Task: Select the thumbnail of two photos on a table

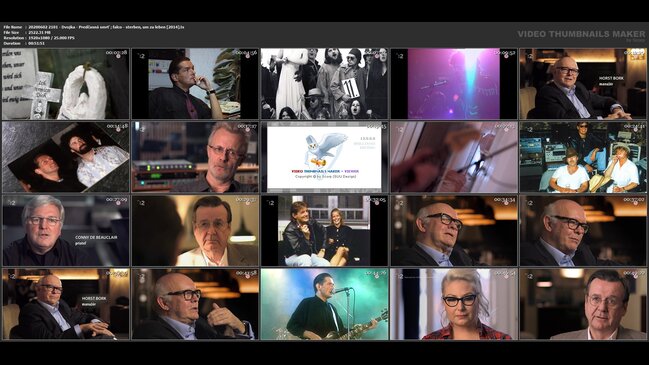Action: click(66, 157)
